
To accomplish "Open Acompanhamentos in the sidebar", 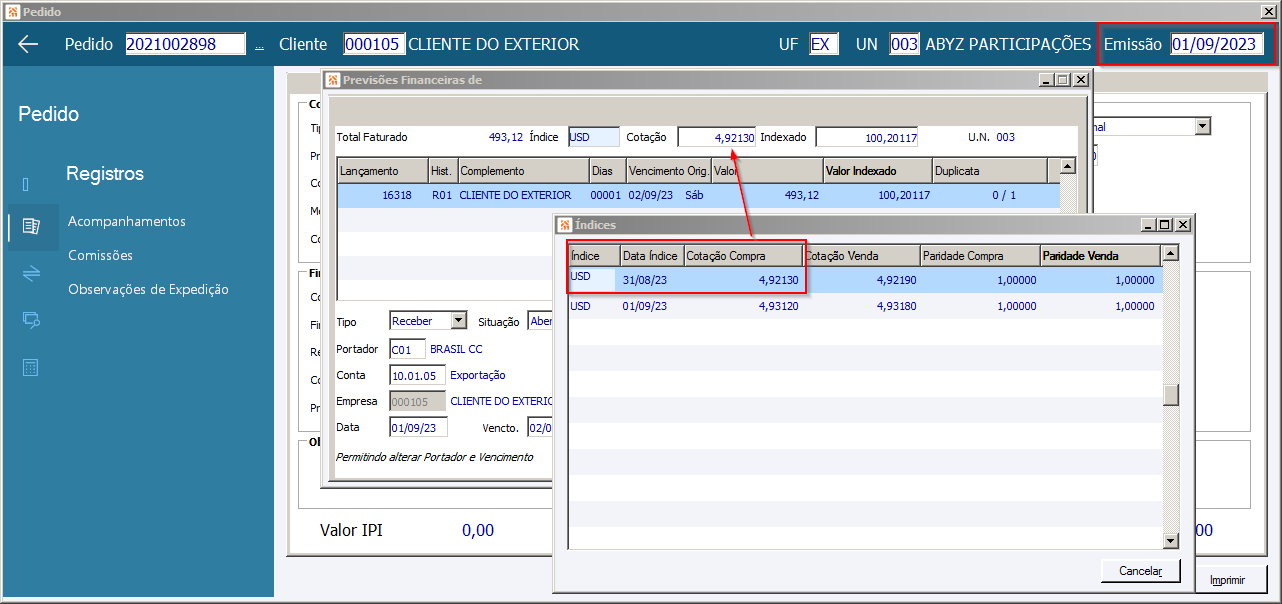I will click(127, 221).
